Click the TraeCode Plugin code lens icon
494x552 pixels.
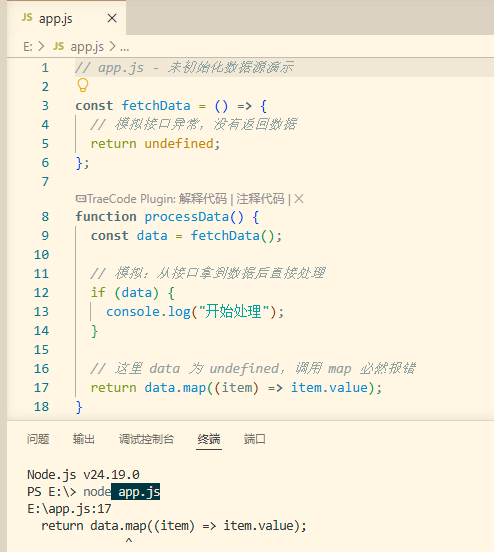coord(81,199)
